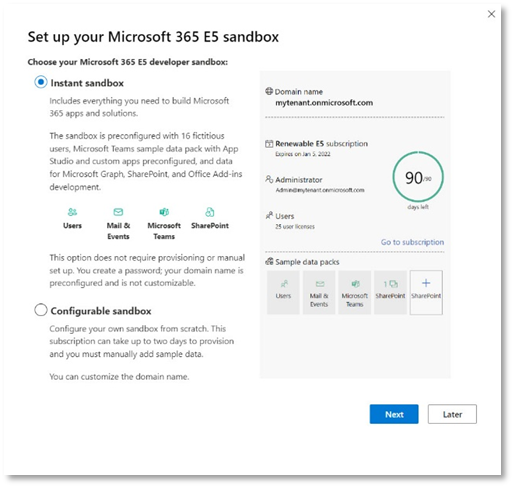Click the Mail & Events envelope icon
The image size is (513, 487).
118,212
